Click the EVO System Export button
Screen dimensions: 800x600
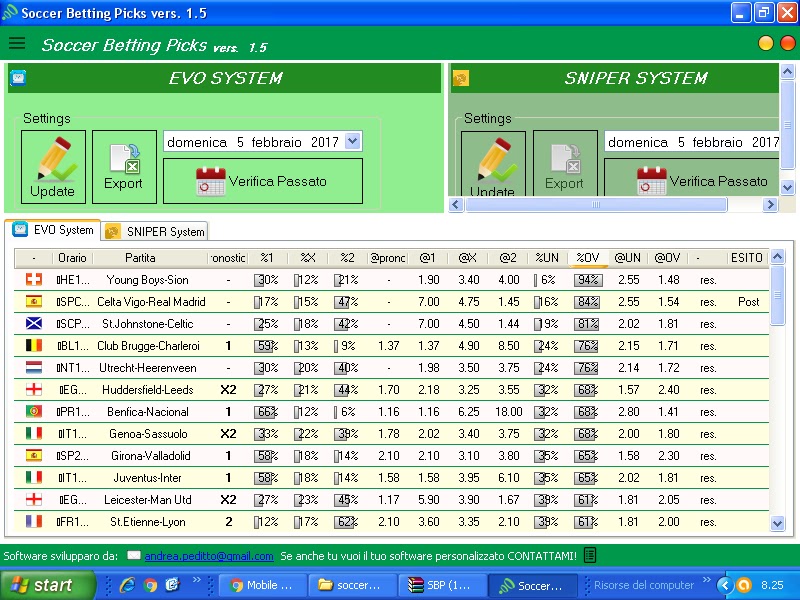(x=124, y=167)
